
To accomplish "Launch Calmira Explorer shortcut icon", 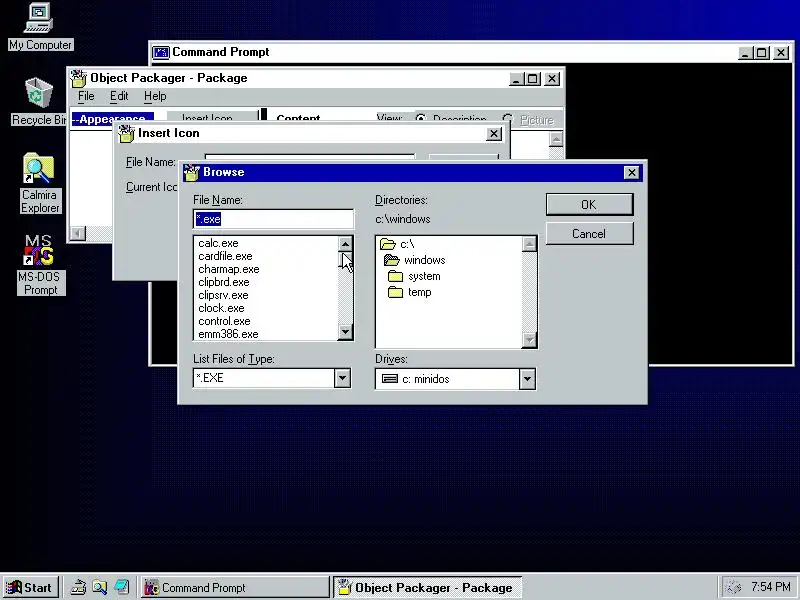I will coord(40,183).
